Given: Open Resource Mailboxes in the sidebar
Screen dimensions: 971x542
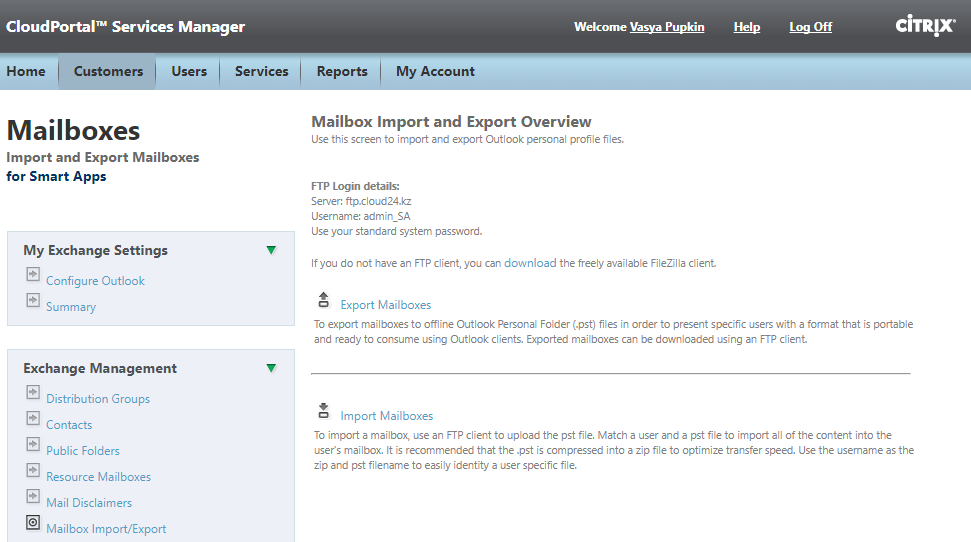Looking at the screenshot, I should coord(98,477).
